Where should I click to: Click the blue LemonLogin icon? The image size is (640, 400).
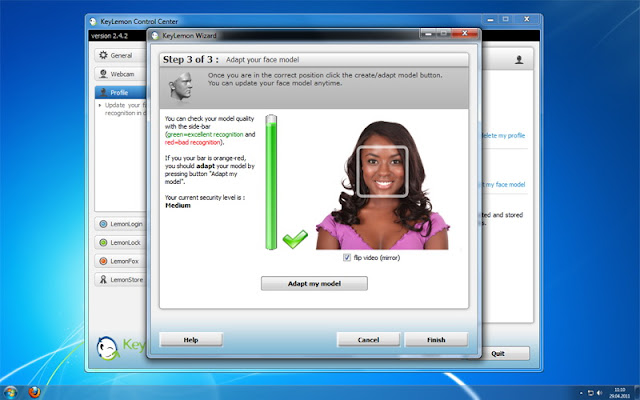pyautogui.click(x=103, y=224)
